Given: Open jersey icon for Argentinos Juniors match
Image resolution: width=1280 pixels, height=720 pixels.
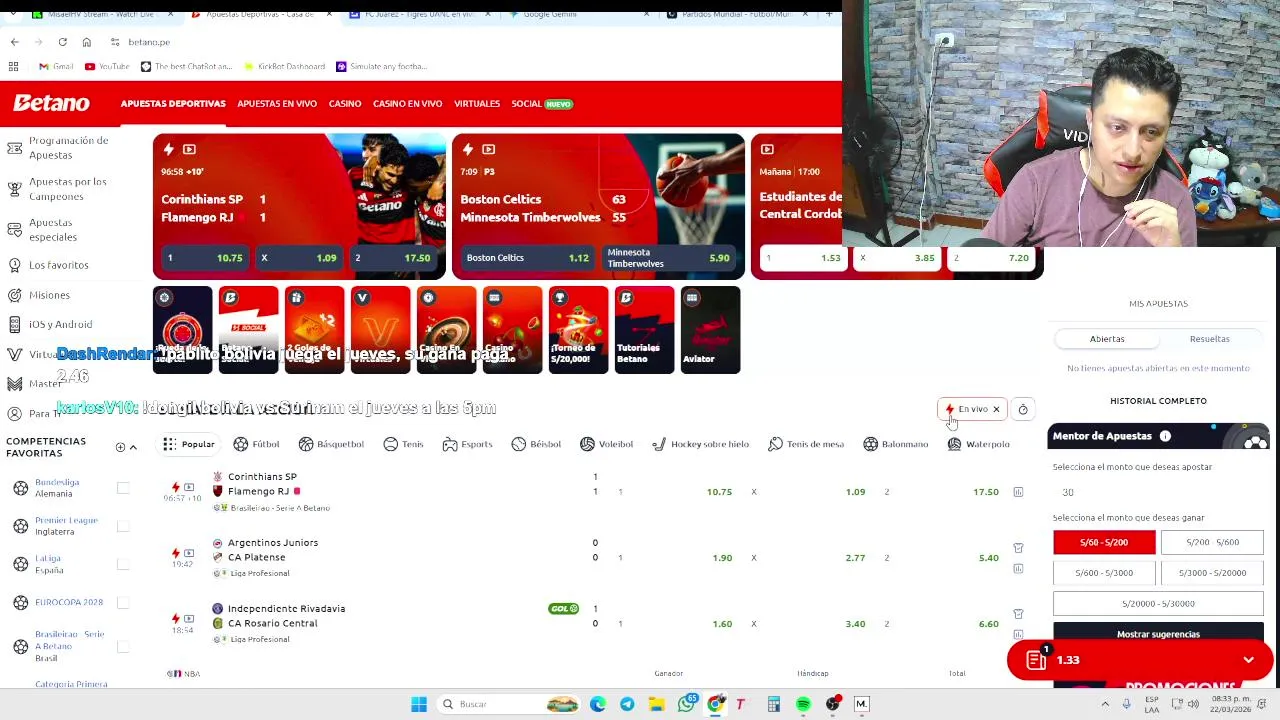Looking at the screenshot, I should coord(1018,548).
